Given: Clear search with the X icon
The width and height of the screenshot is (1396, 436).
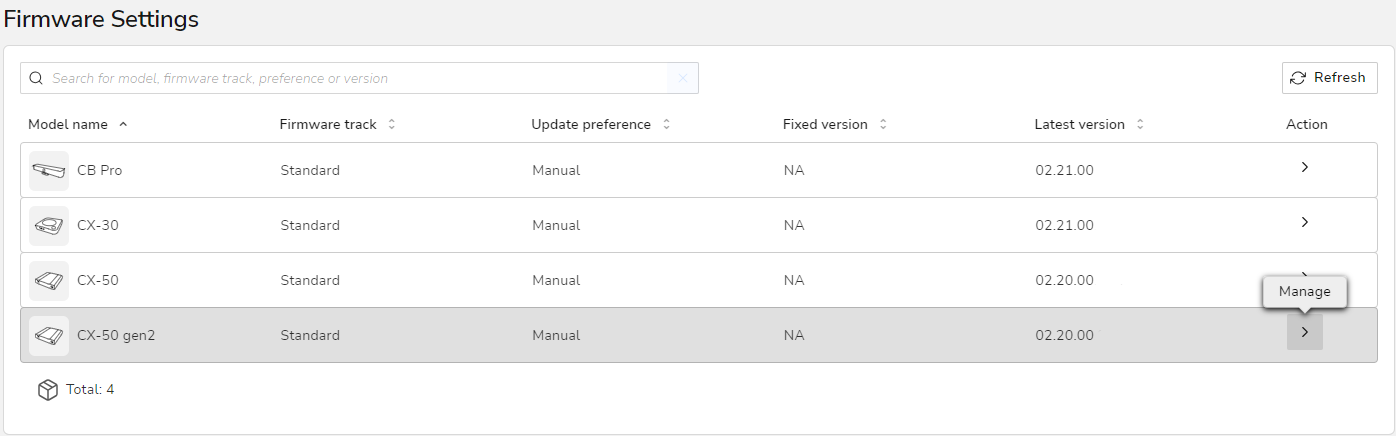Looking at the screenshot, I should [x=683, y=78].
